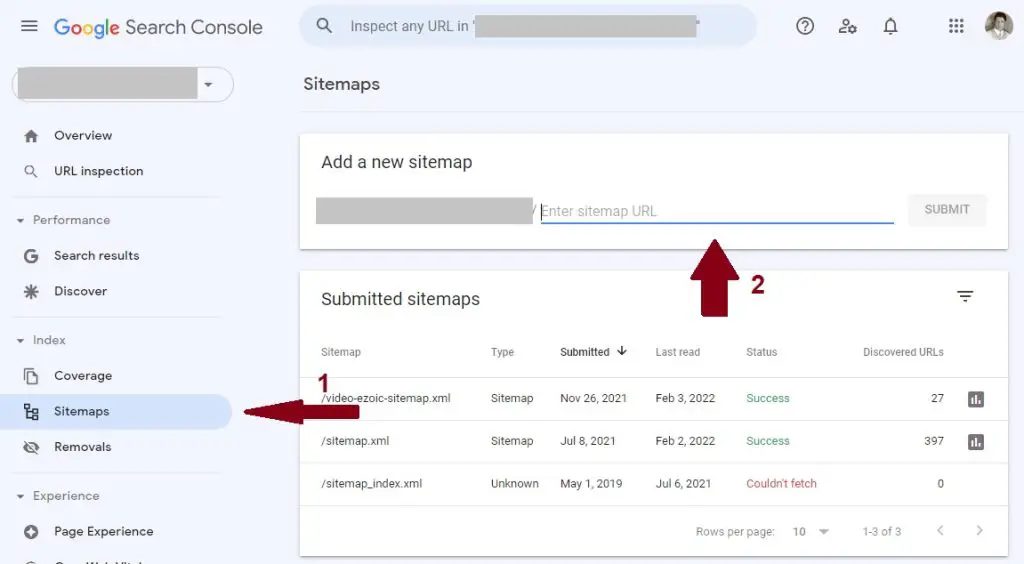Select Sitemaps in the sidebar
The height and width of the screenshot is (564, 1024).
[x=116, y=411]
